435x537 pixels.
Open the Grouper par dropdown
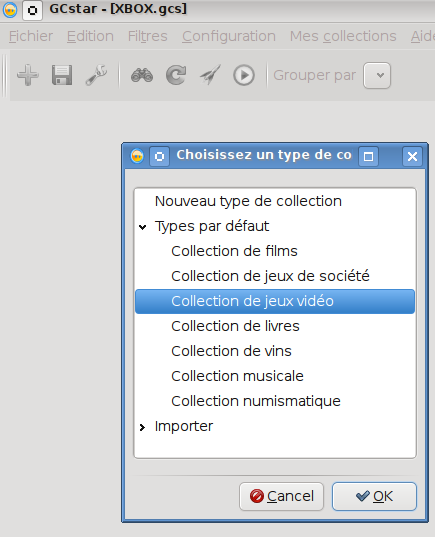coord(377,75)
